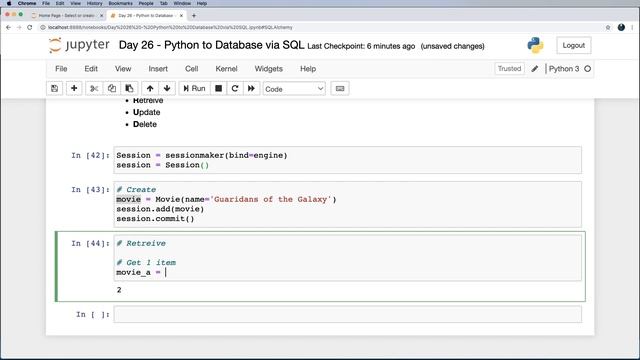Move selected cell up arrow
640x360 pixels.
click(150, 89)
